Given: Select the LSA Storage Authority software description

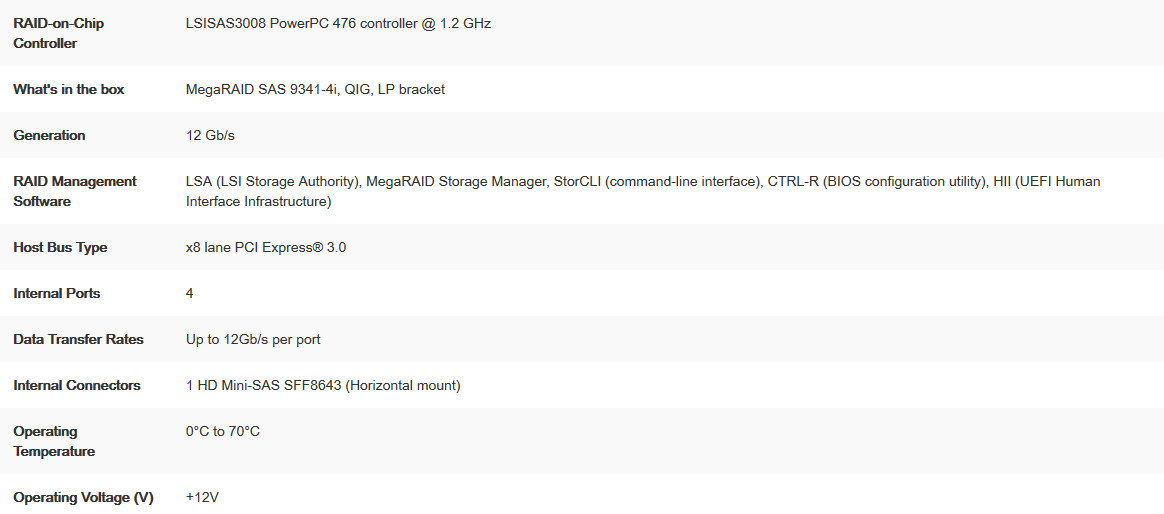Looking at the screenshot, I should (643, 191).
